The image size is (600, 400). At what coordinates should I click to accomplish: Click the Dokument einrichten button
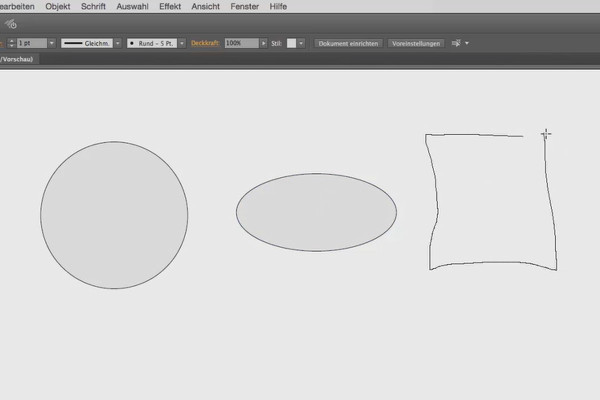(348, 43)
